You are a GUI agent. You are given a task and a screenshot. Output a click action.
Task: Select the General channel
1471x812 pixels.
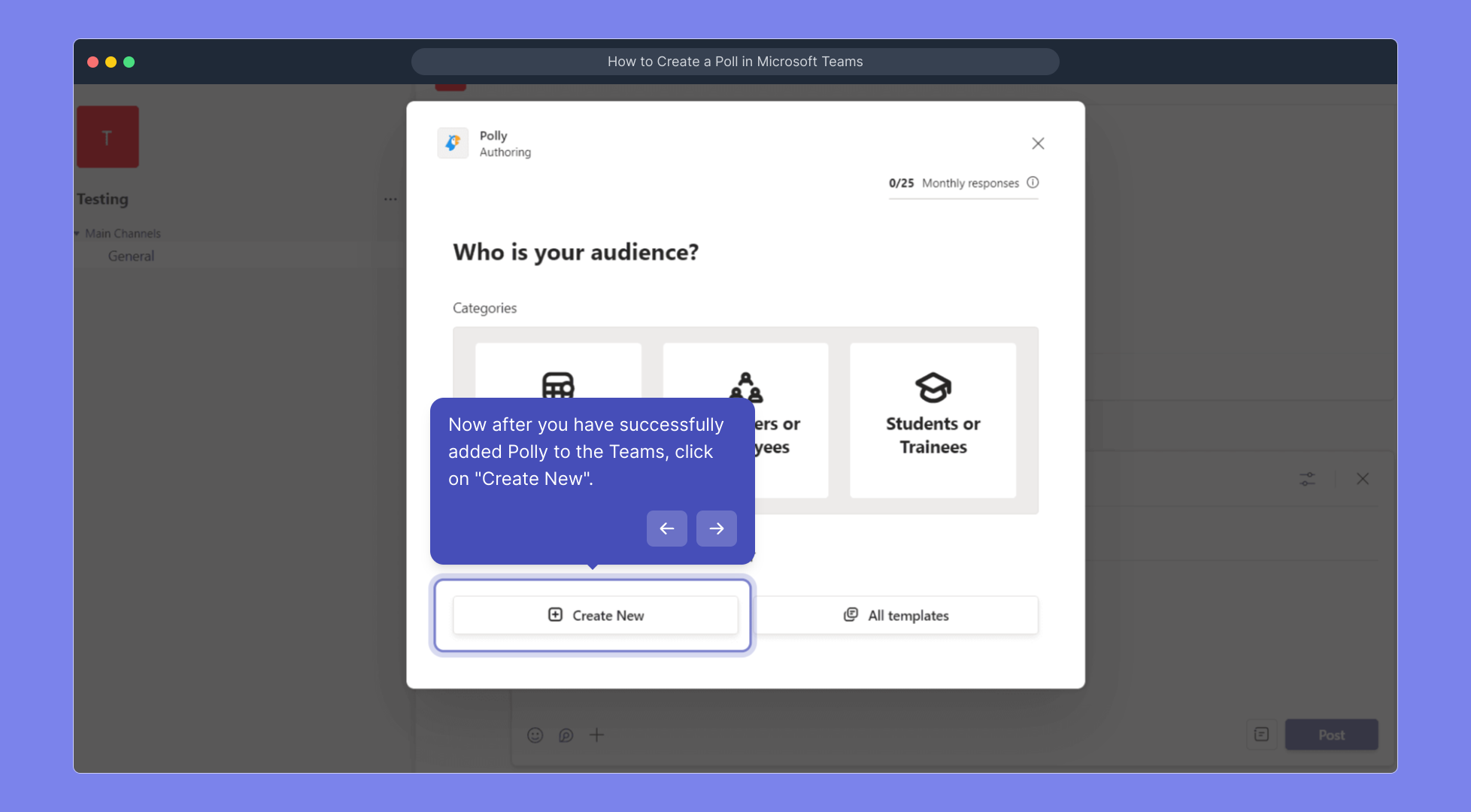click(132, 256)
